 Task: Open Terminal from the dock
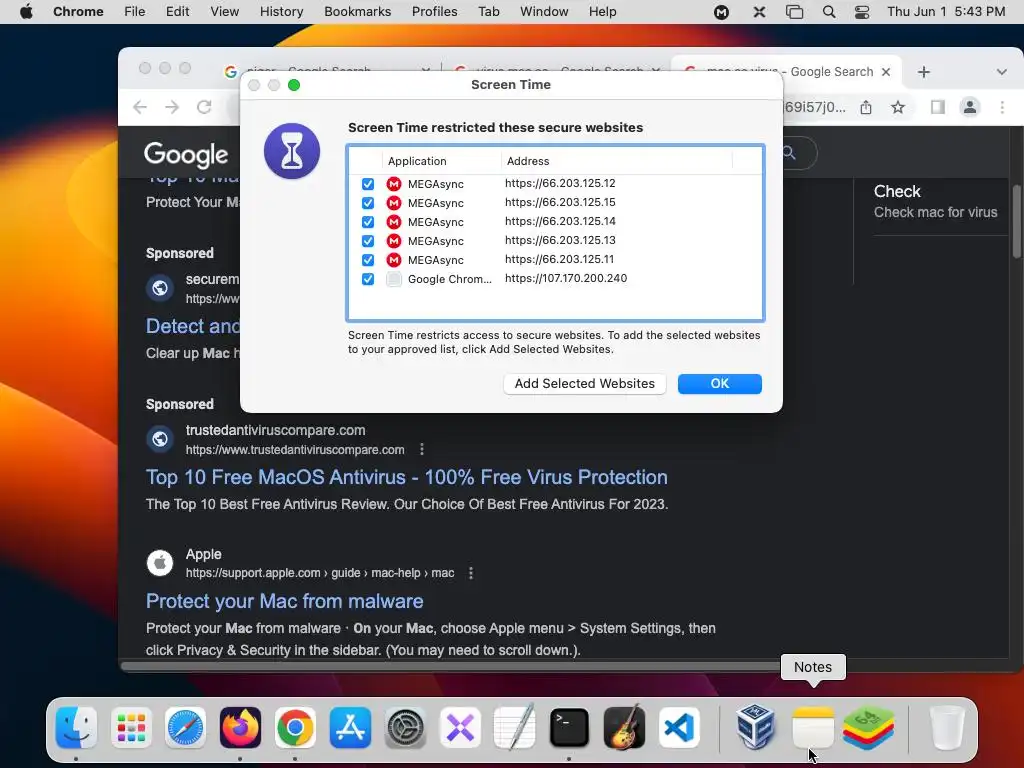(x=569, y=728)
